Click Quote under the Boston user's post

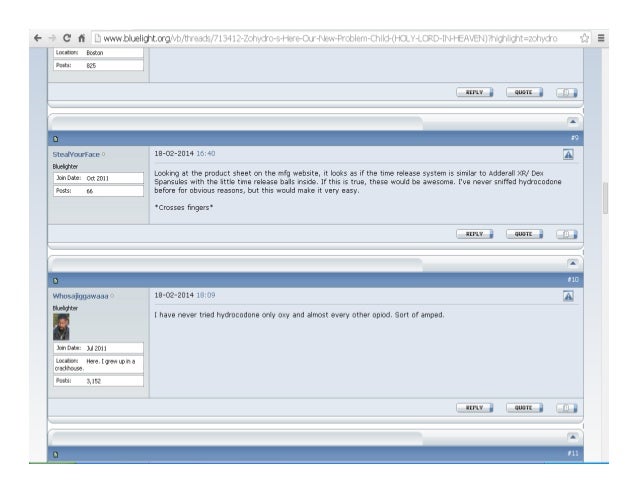pos(524,92)
